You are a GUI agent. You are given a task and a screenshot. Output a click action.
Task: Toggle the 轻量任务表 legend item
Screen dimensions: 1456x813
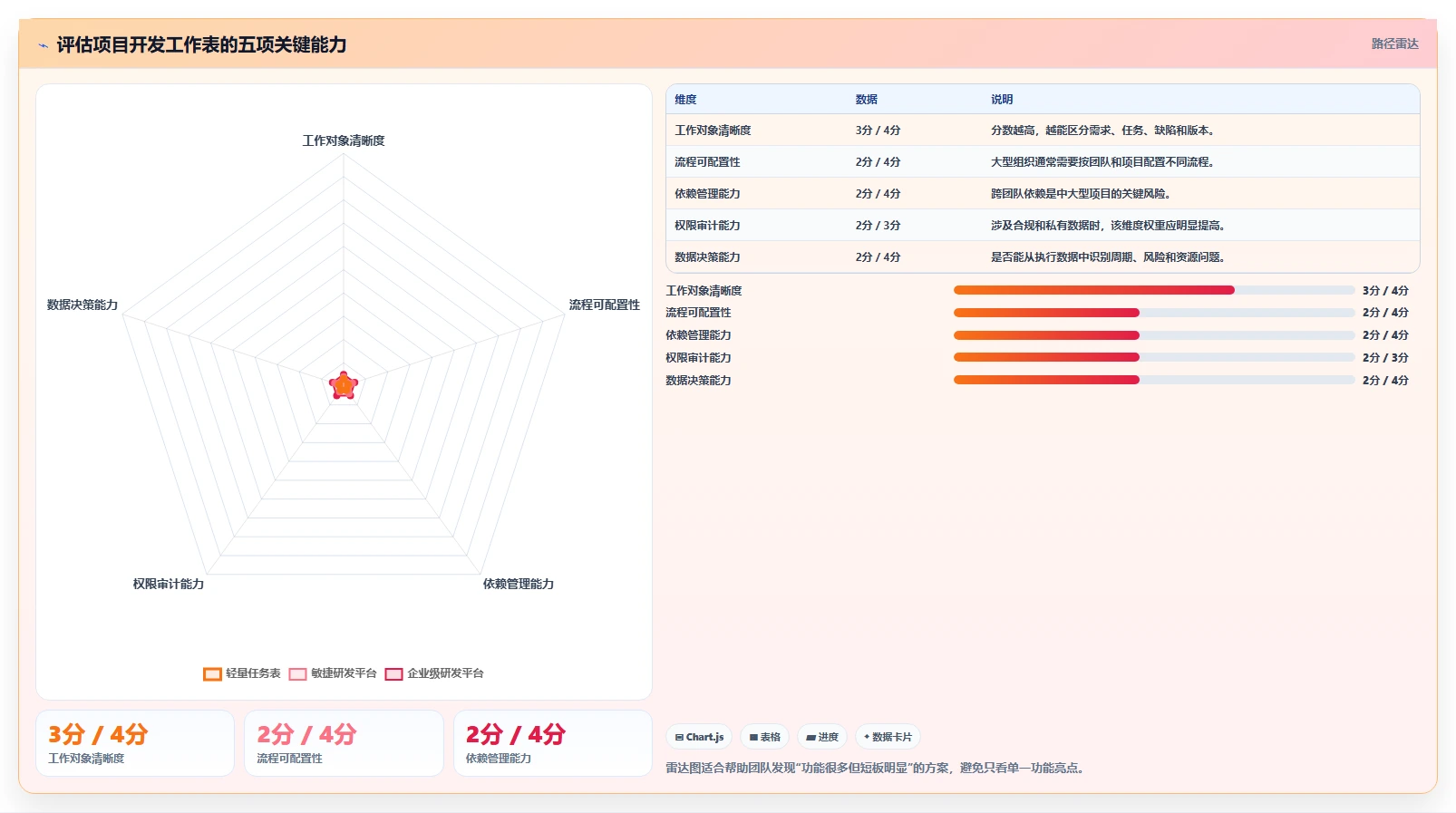click(x=242, y=673)
